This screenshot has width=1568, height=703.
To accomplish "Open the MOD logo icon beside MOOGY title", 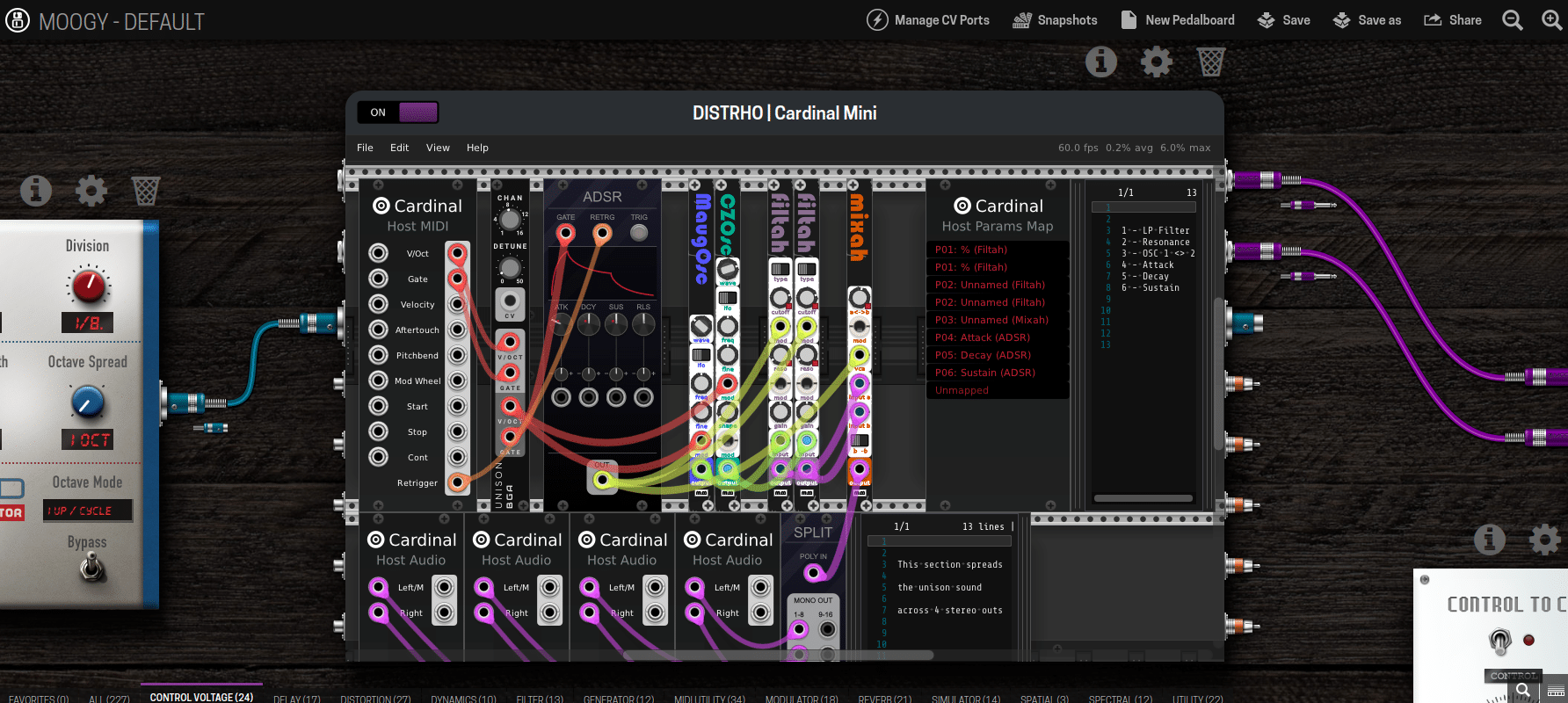I will tap(18, 20).
